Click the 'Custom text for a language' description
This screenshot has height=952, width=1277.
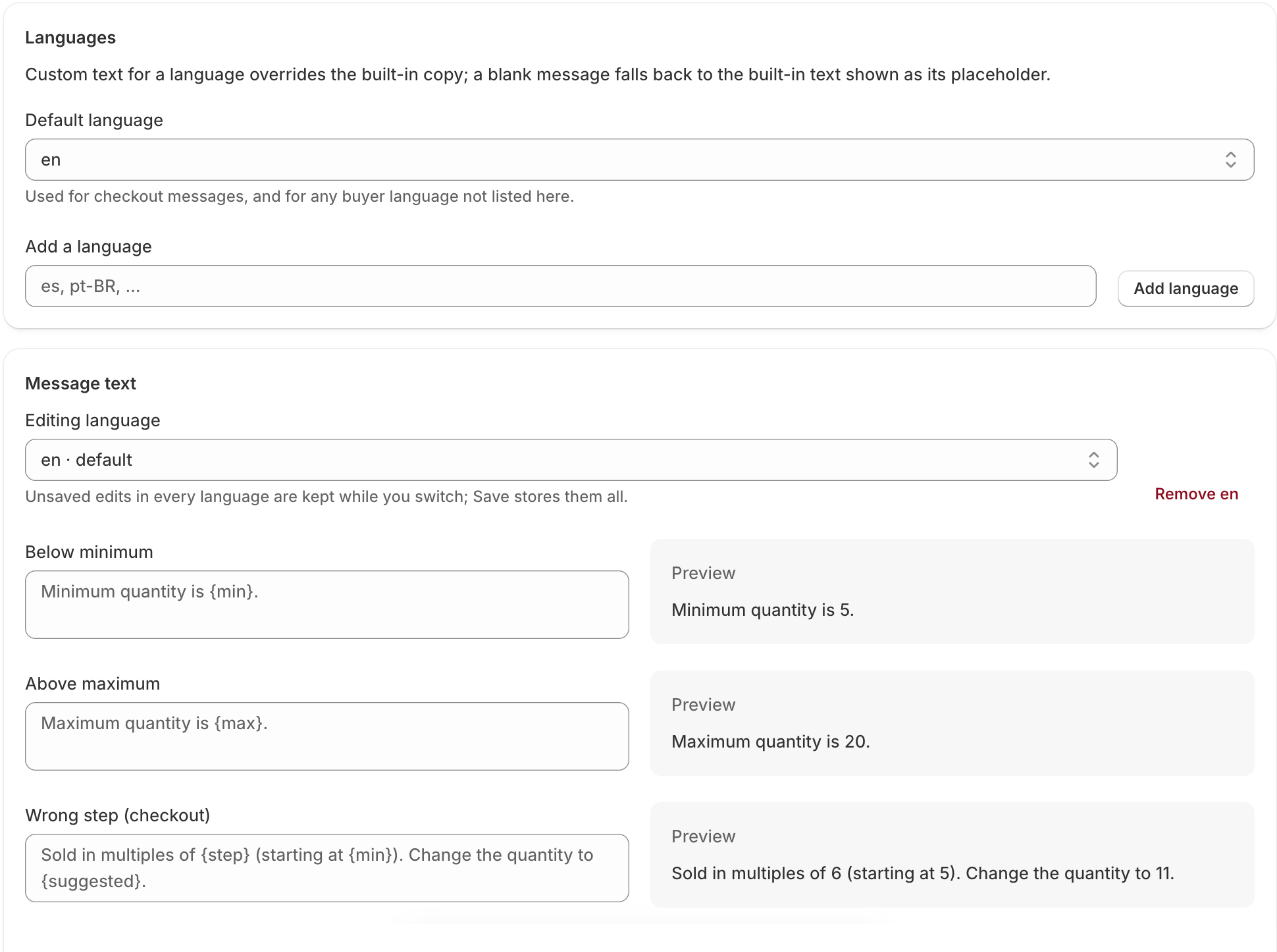538,74
